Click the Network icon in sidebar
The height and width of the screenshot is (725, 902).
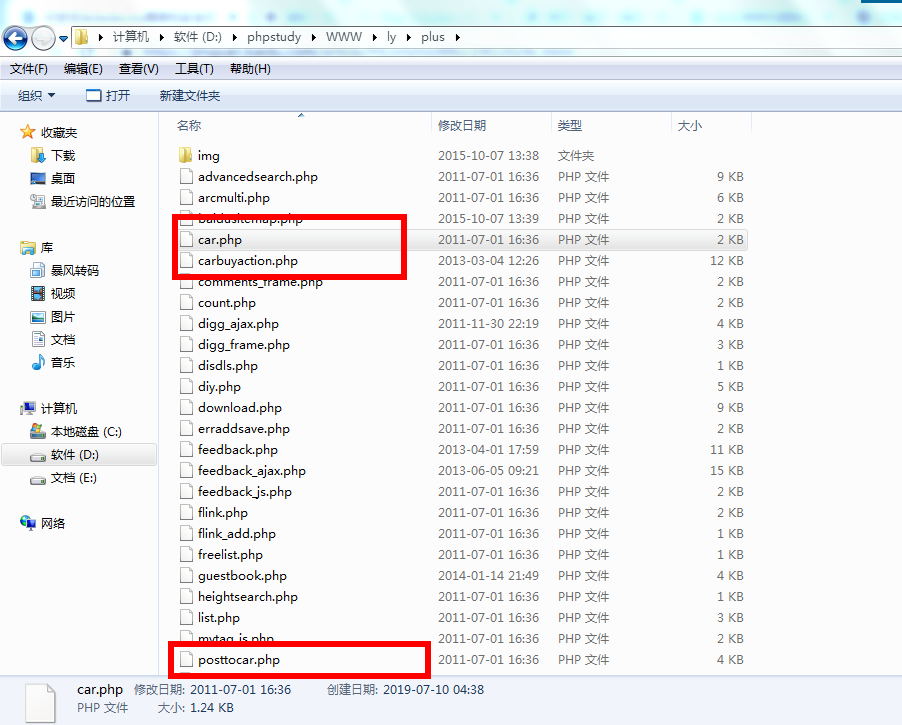[x=28, y=523]
